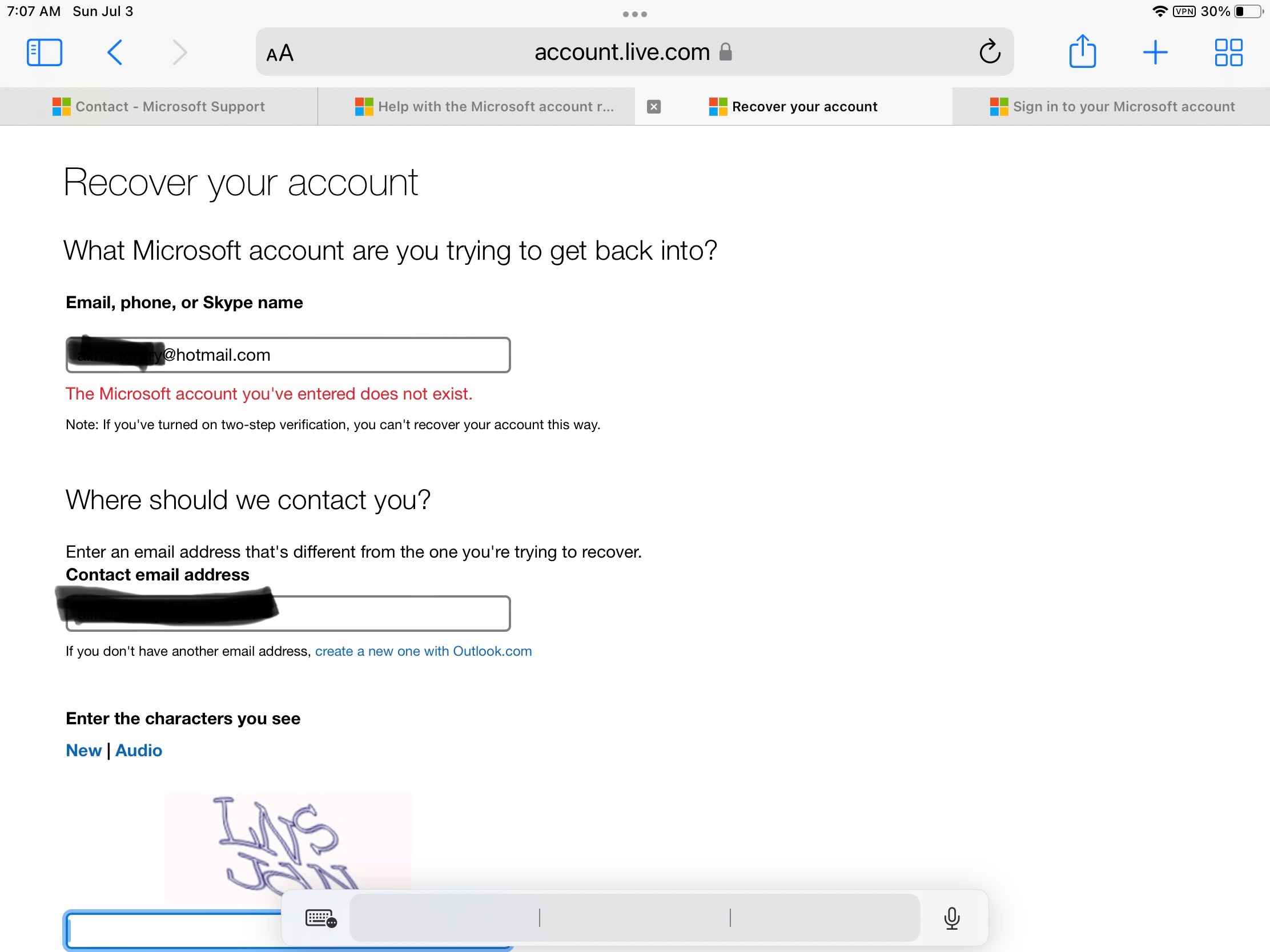Switch to Audio captcha challenge
Viewport: 1270px width, 952px height.
138,751
